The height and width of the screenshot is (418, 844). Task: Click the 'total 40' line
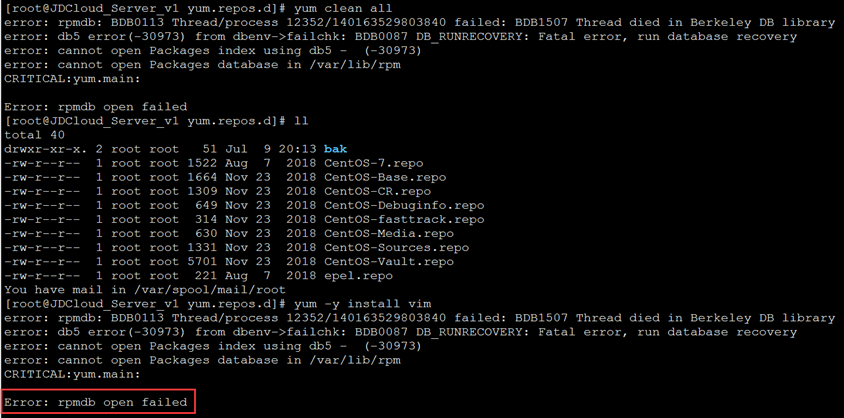point(34,135)
